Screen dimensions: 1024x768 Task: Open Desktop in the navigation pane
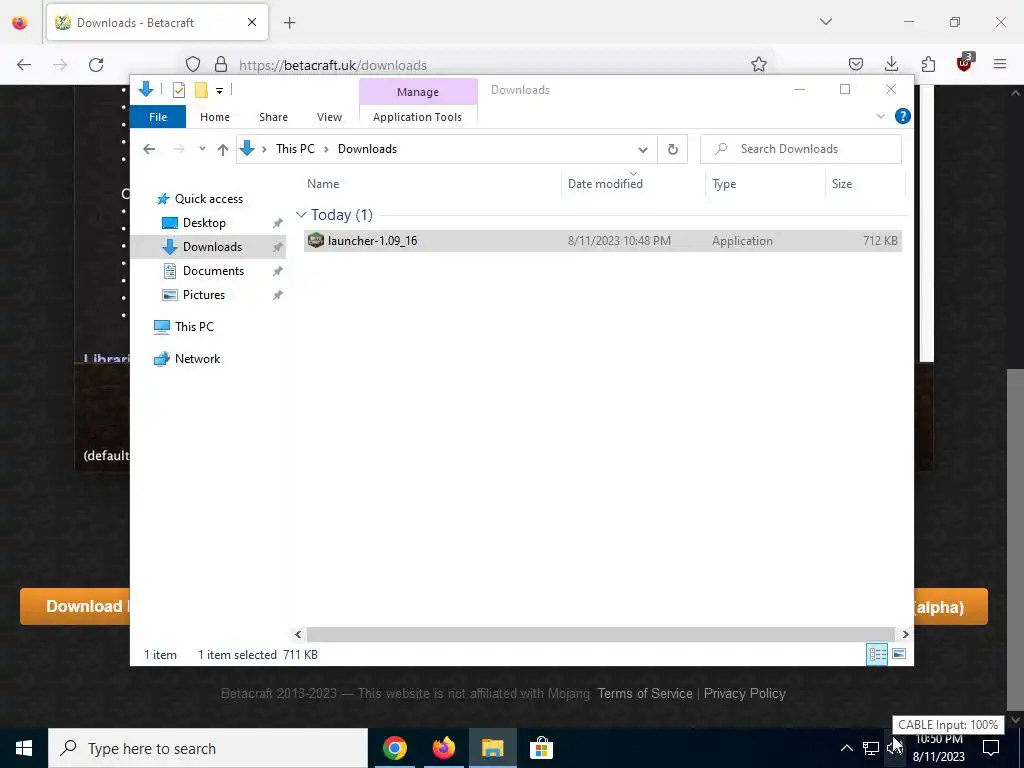204,223
